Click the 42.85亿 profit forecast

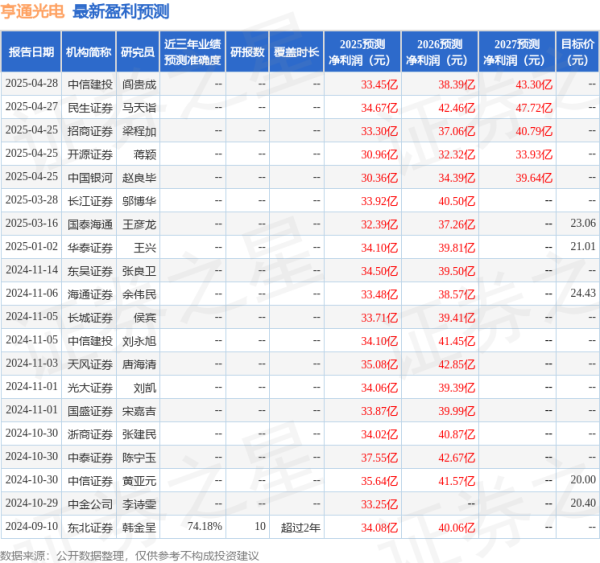coord(457,364)
